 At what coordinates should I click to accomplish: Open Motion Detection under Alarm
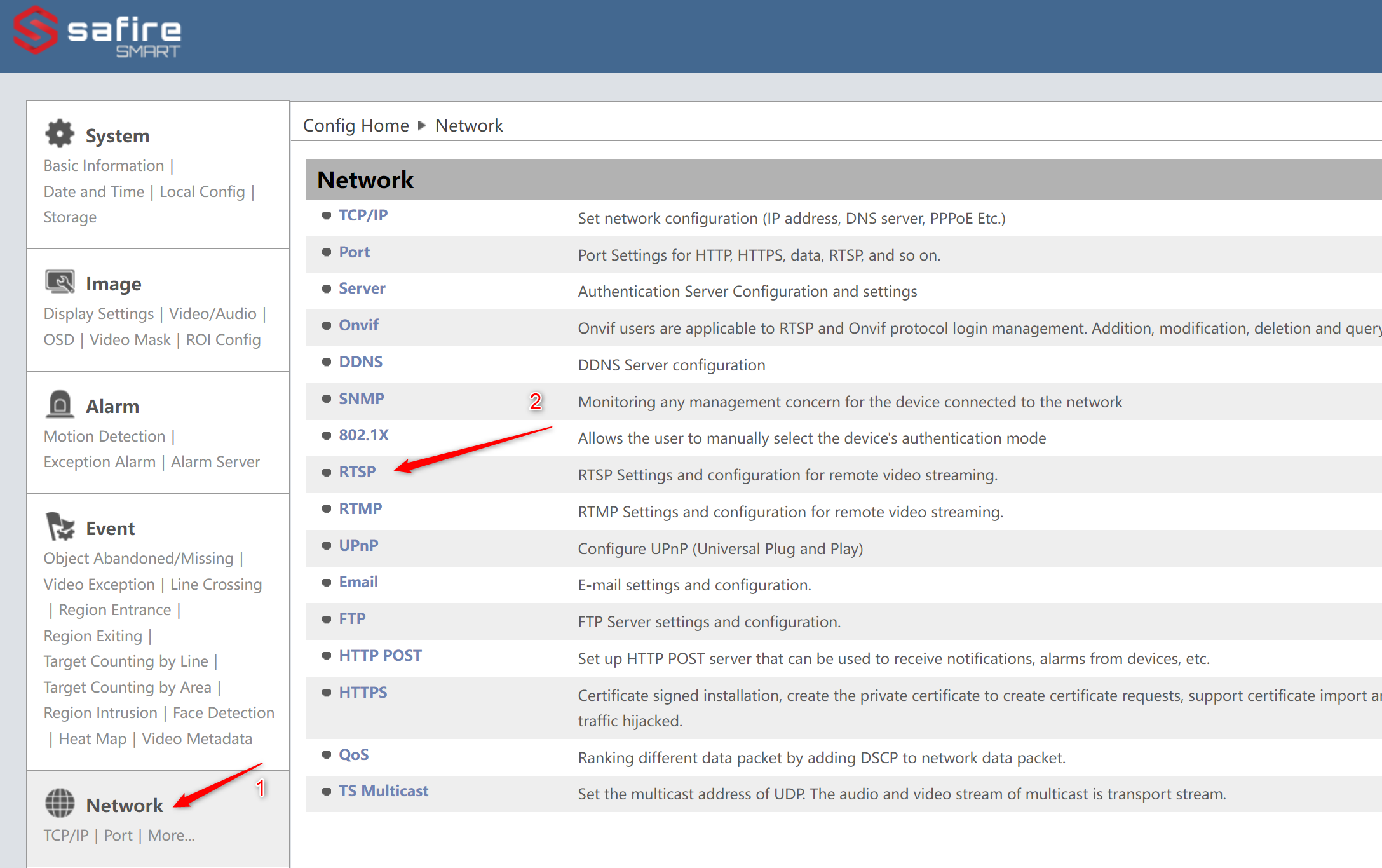point(104,436)
